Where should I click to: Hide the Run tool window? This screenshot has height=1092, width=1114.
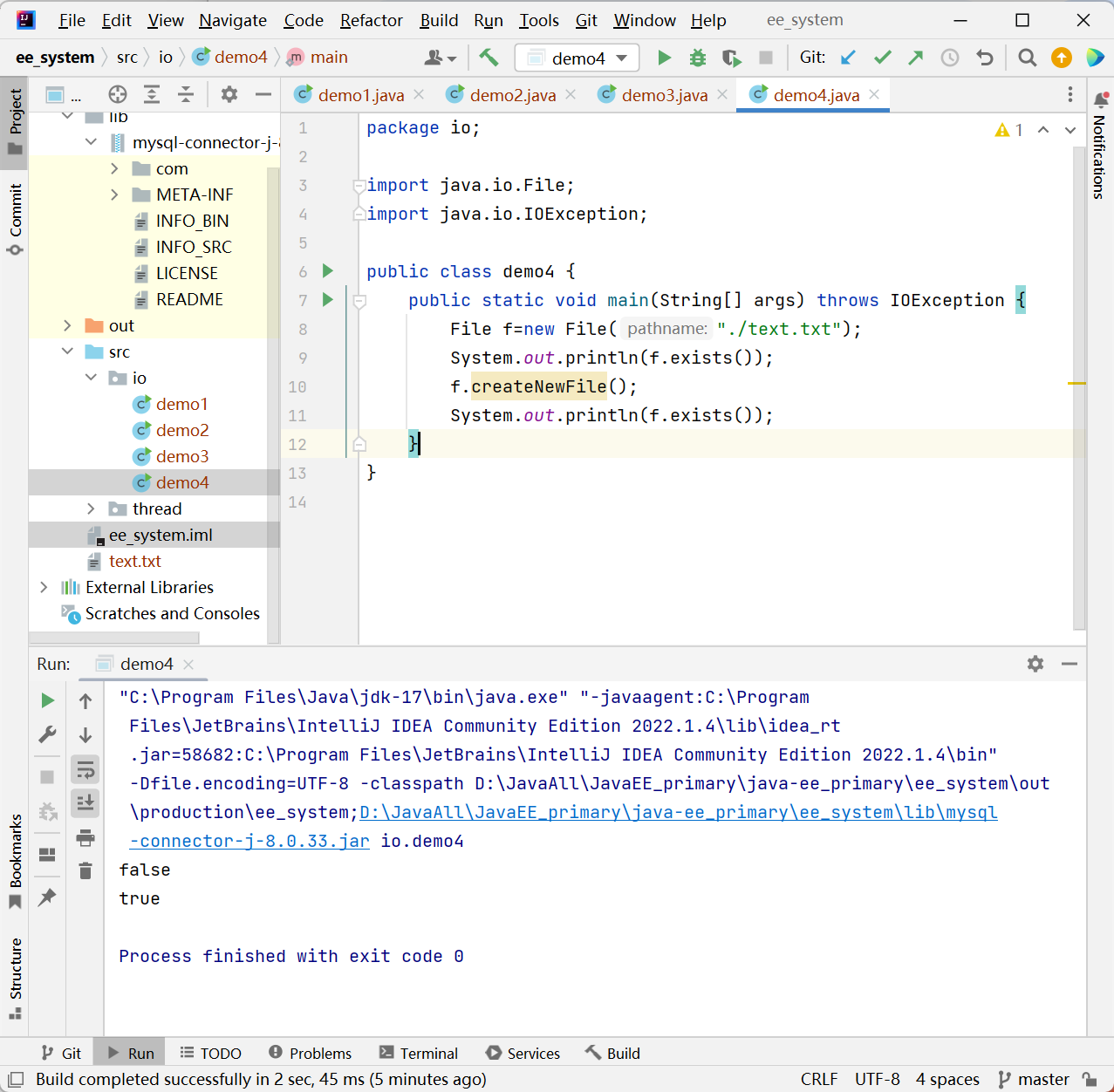coord(1070,664)
